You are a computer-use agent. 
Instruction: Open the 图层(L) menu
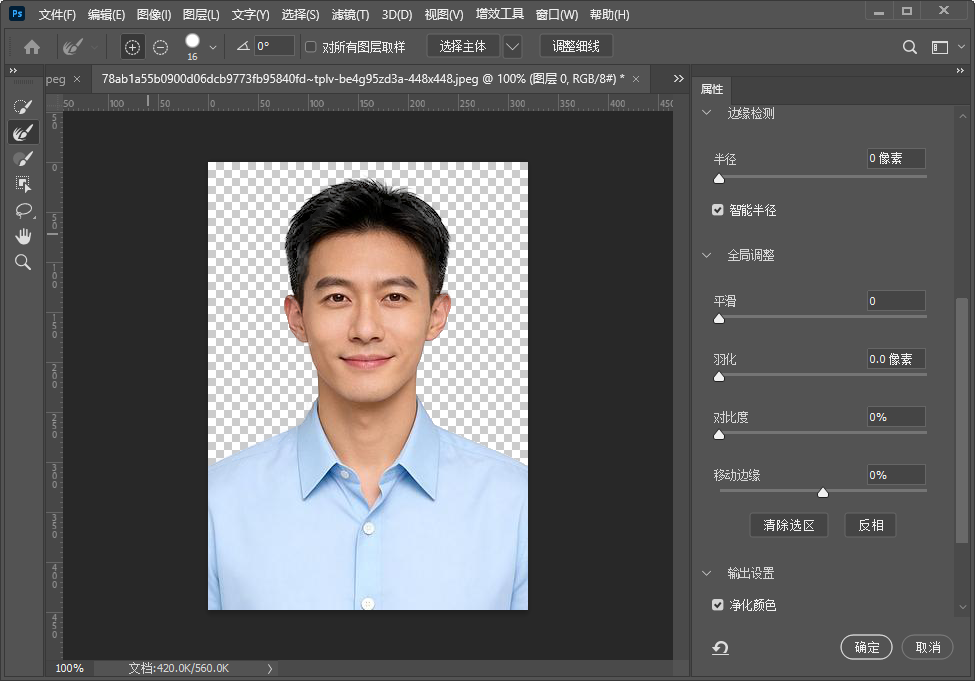point(201,14)
